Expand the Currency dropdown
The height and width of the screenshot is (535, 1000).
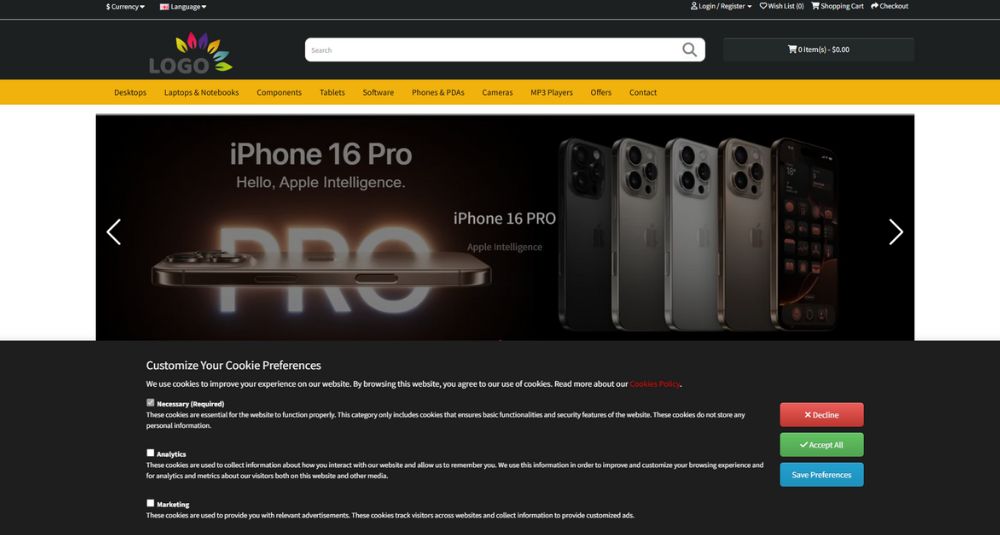point(126,7)
